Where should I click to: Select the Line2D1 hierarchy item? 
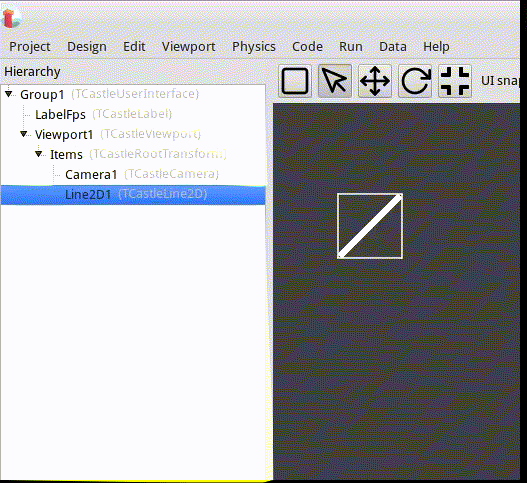click(x=133, y=195)
